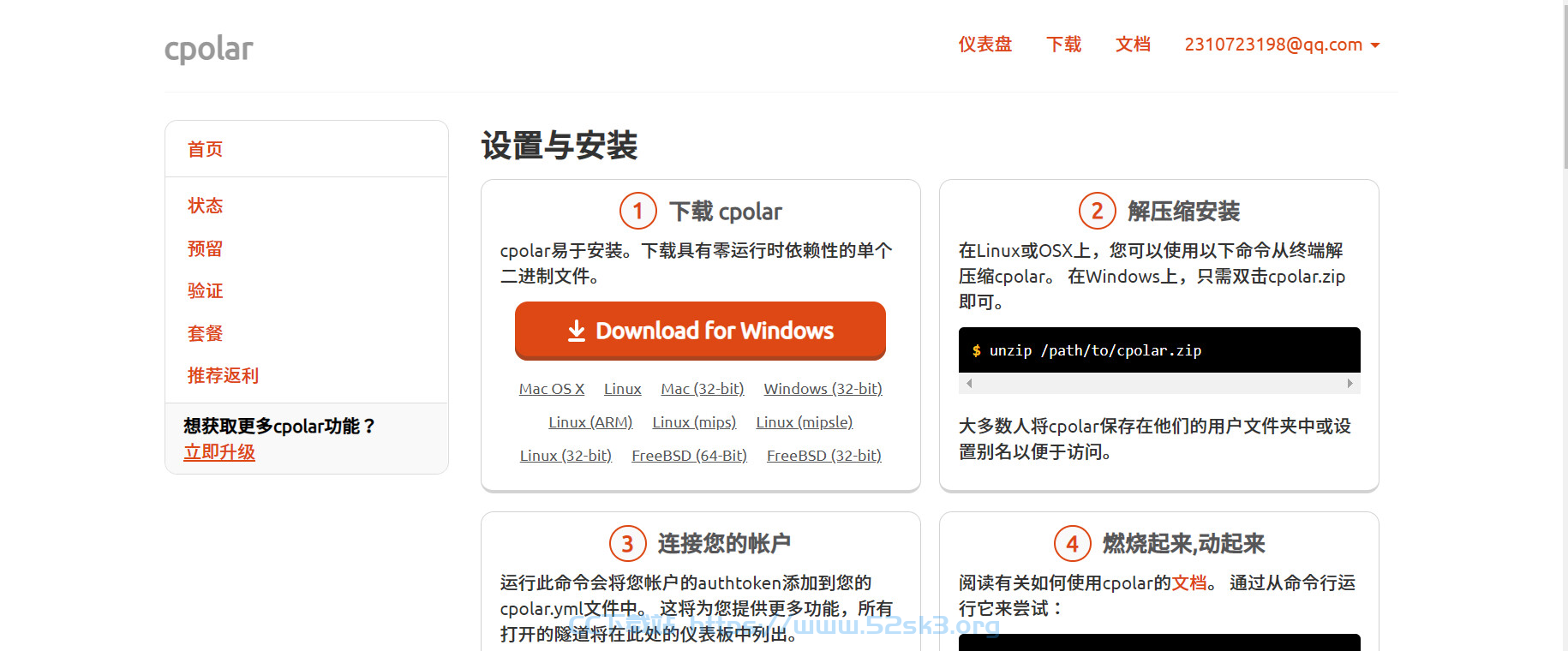Select 状态 in the sidebar

click(x=206, y=206)
